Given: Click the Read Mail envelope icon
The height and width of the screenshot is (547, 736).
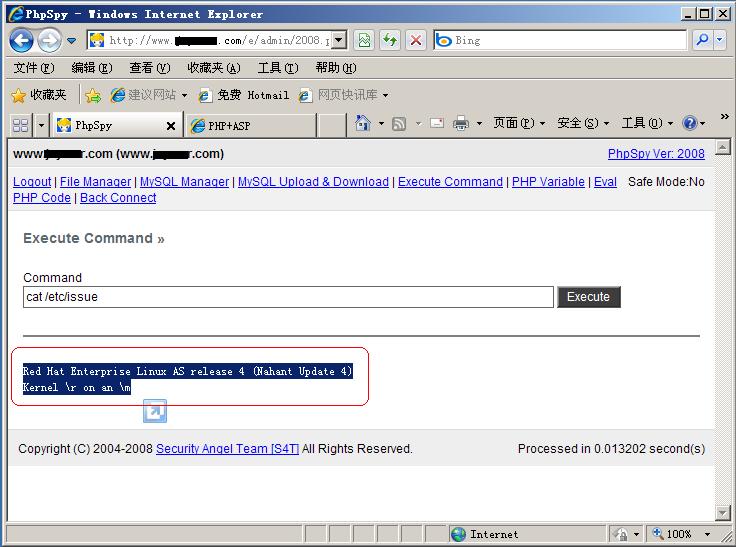Looking at the screenshot, I should pos(437,123).
